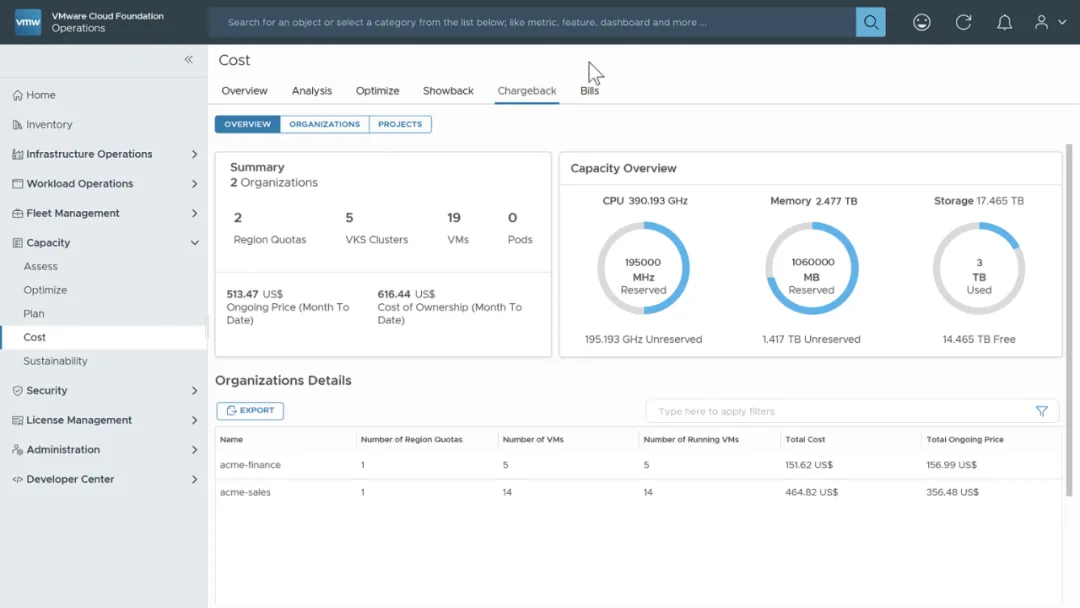Open the acme-finance organization row
The height and width of the screenshot is (608, 1080).
[250, 465]
